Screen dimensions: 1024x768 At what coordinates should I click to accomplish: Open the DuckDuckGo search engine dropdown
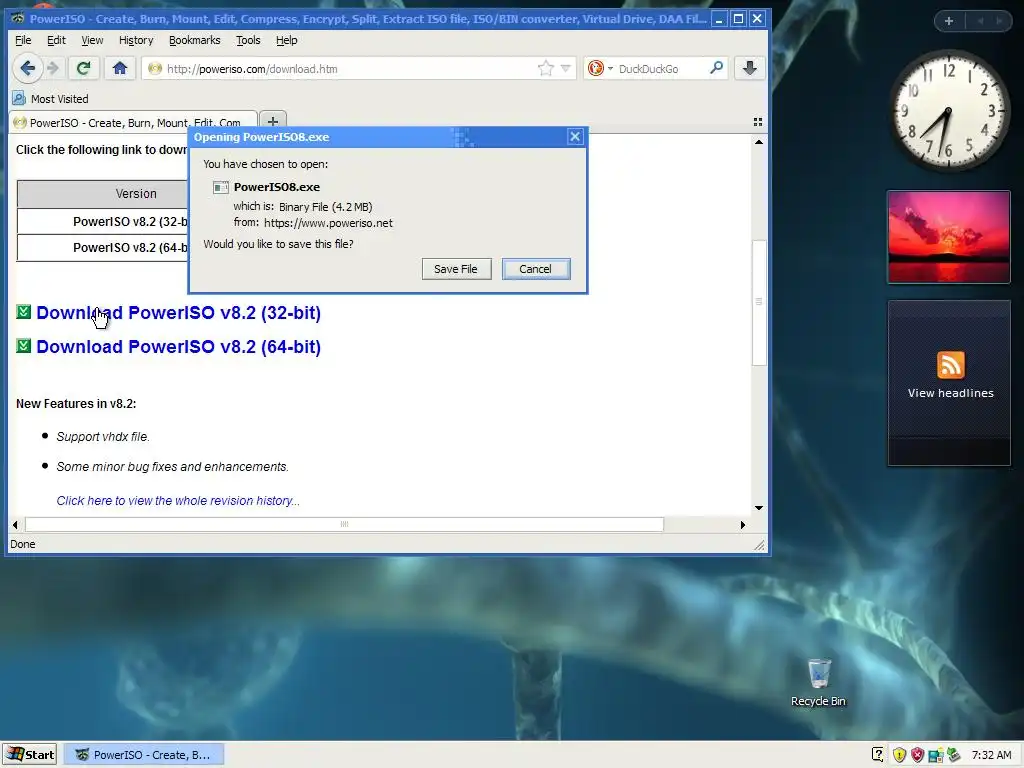600,69
